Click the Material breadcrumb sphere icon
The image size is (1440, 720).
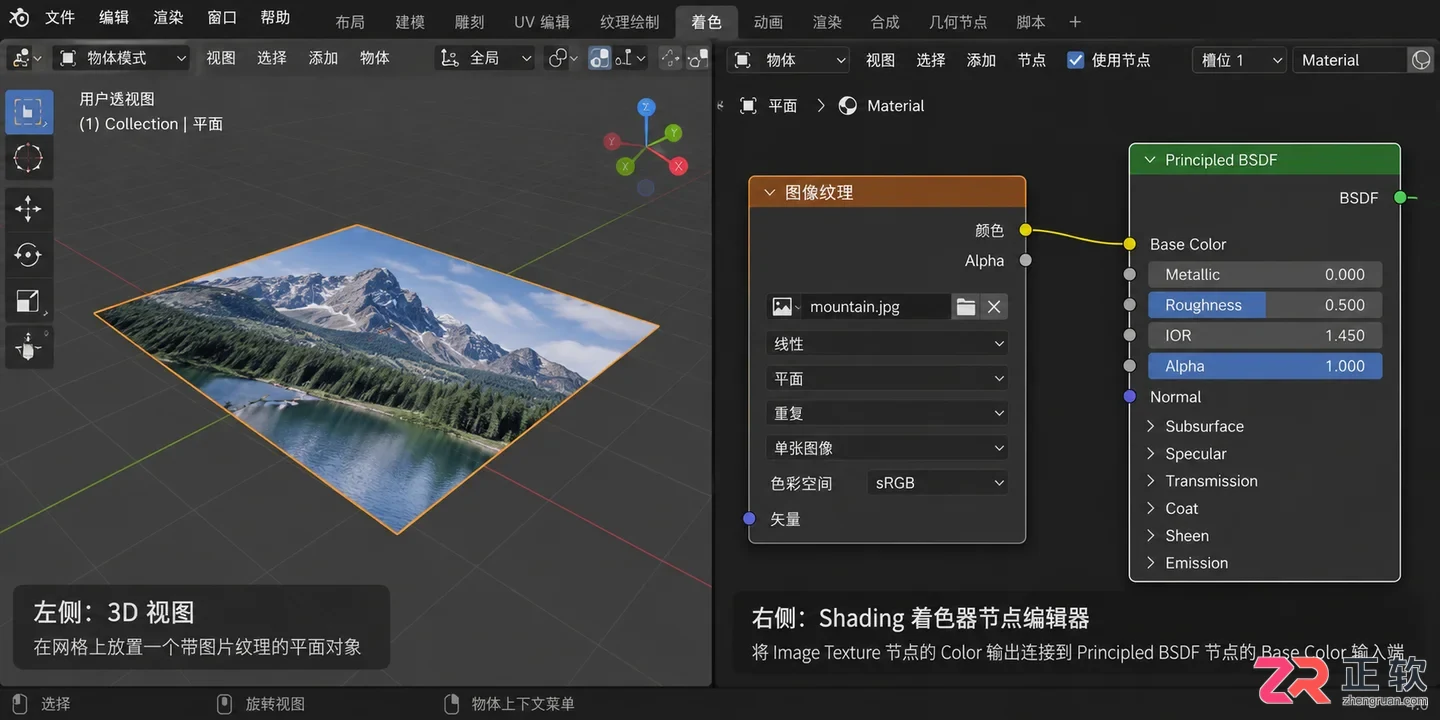(x=848, y=106)
